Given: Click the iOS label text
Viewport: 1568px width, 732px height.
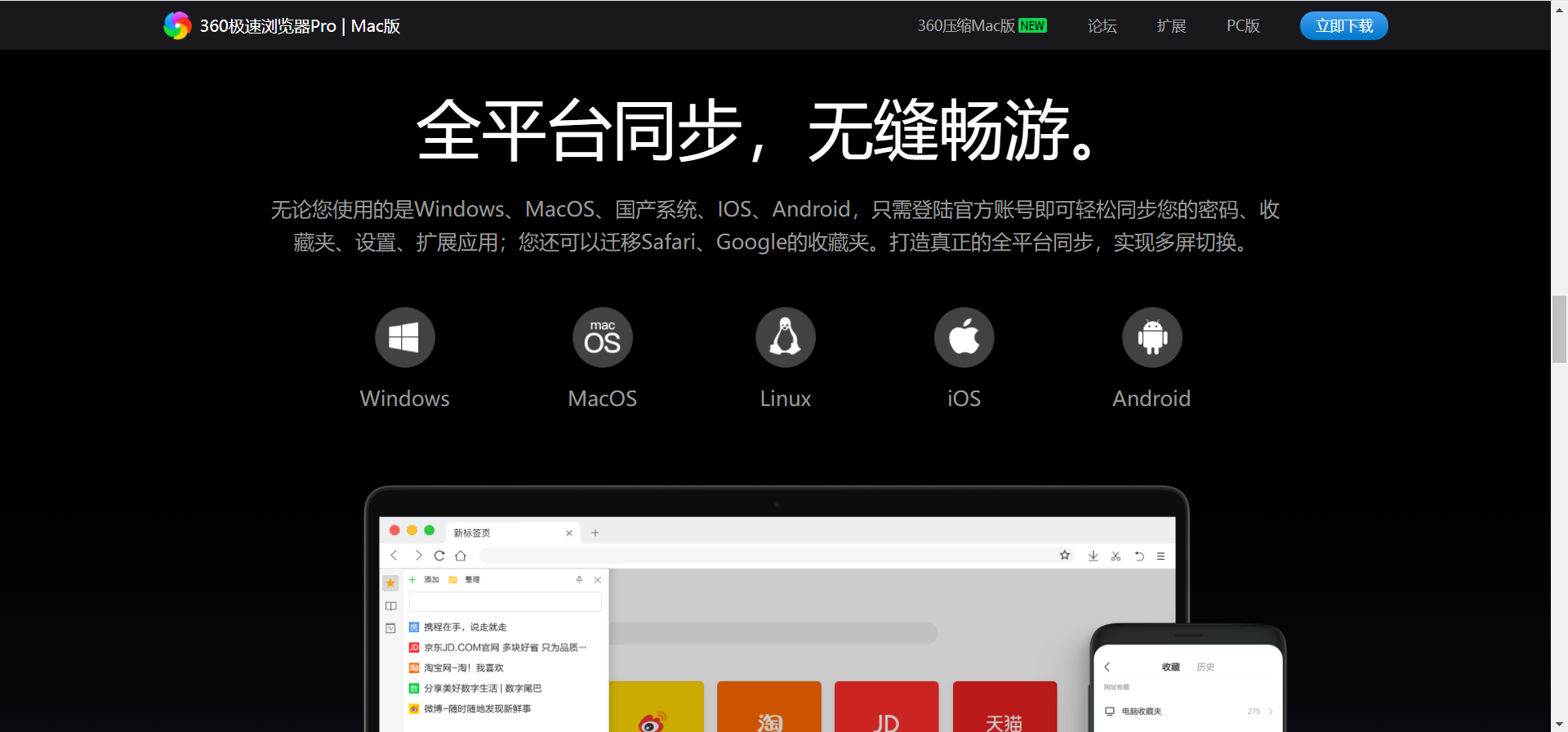Looking at the screenshot, I should [964, 399].
